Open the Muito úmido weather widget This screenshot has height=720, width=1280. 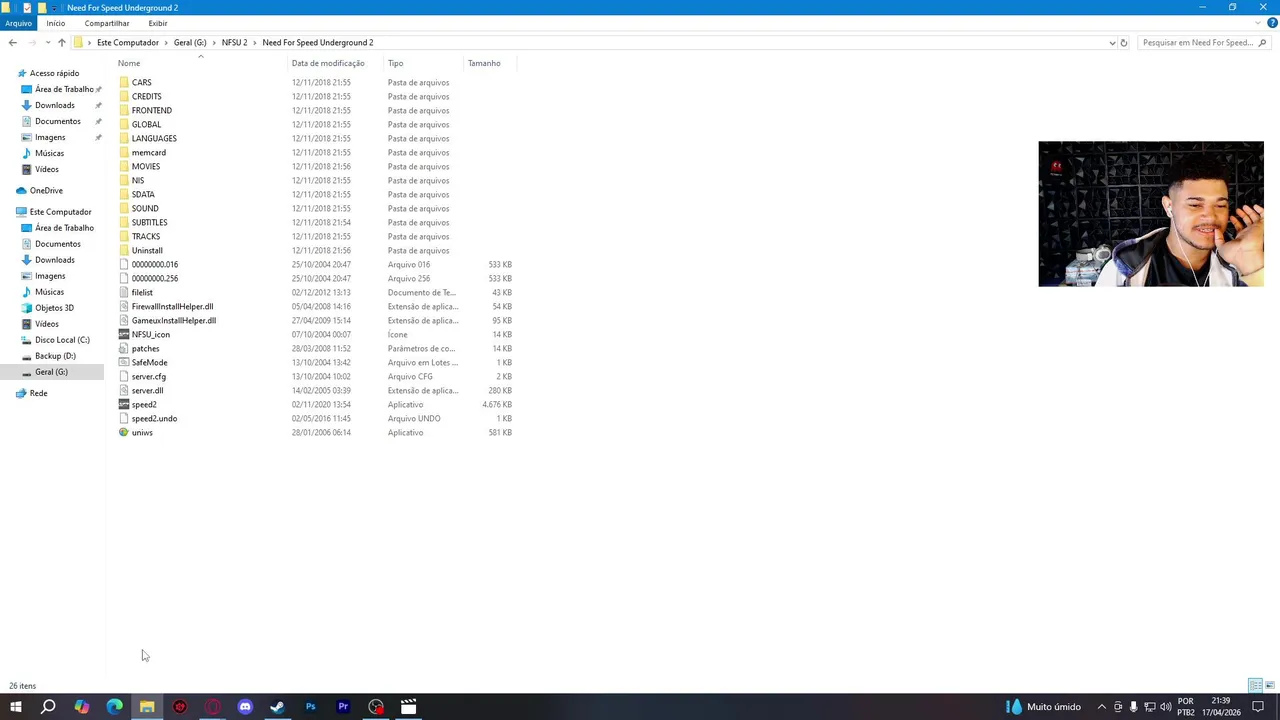[1044, 707]
